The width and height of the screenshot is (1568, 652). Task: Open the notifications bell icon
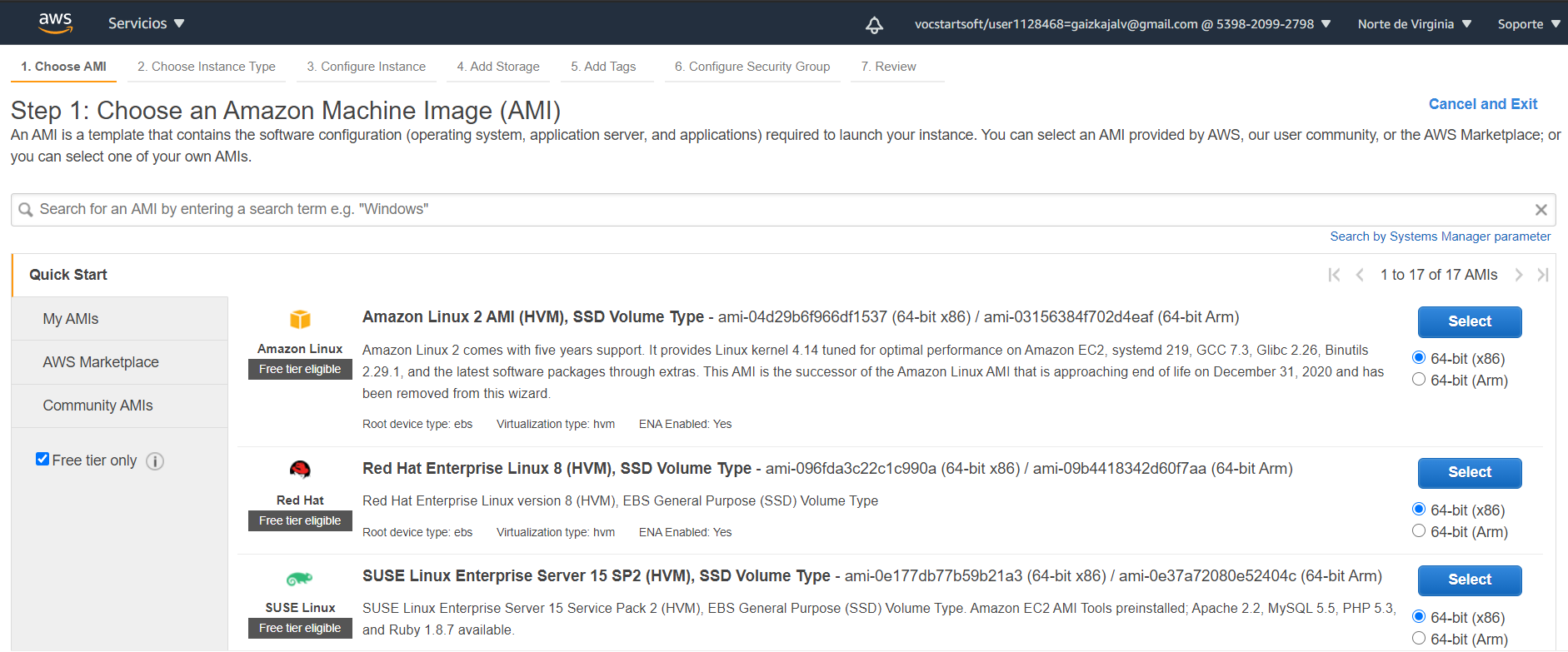(874, 25)
